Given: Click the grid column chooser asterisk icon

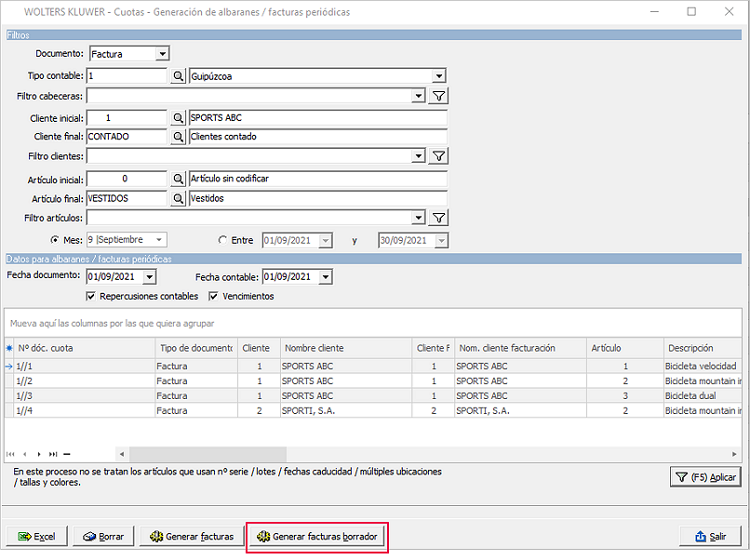Looking at the screenshot, I should (x=9, y=348).
